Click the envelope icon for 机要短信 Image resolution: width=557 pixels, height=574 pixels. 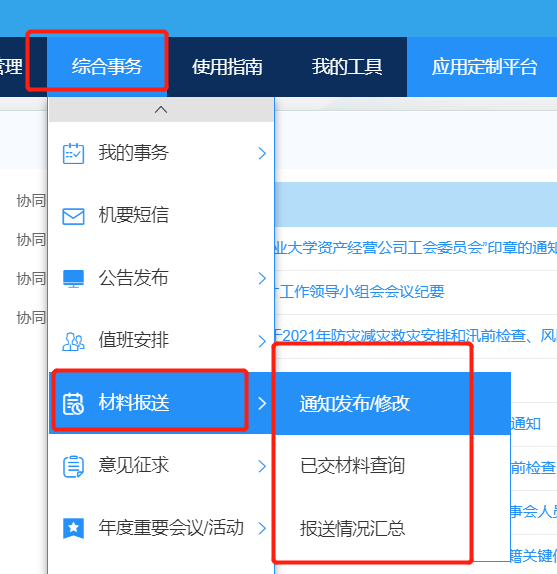73,216
